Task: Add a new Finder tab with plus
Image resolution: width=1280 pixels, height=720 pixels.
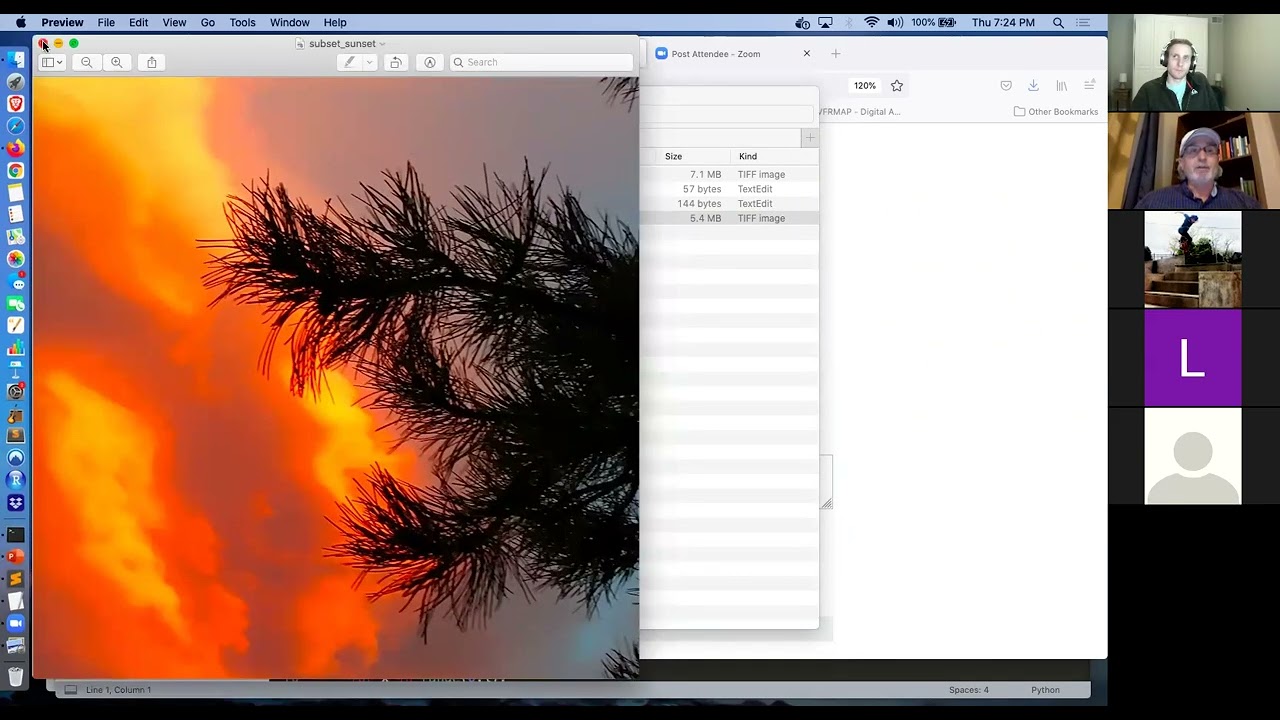Action: point(810,137)
